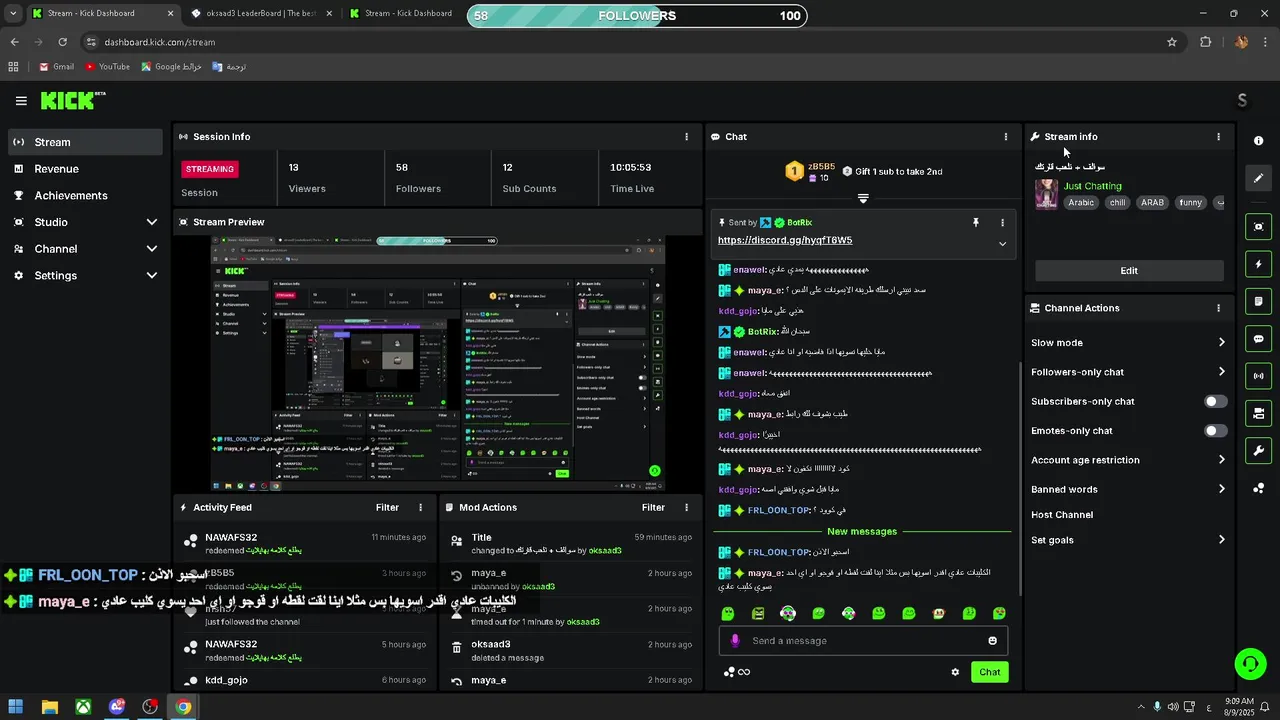
Task: Open File Explorer from taskbar
Action: click(x=50, y=707)
